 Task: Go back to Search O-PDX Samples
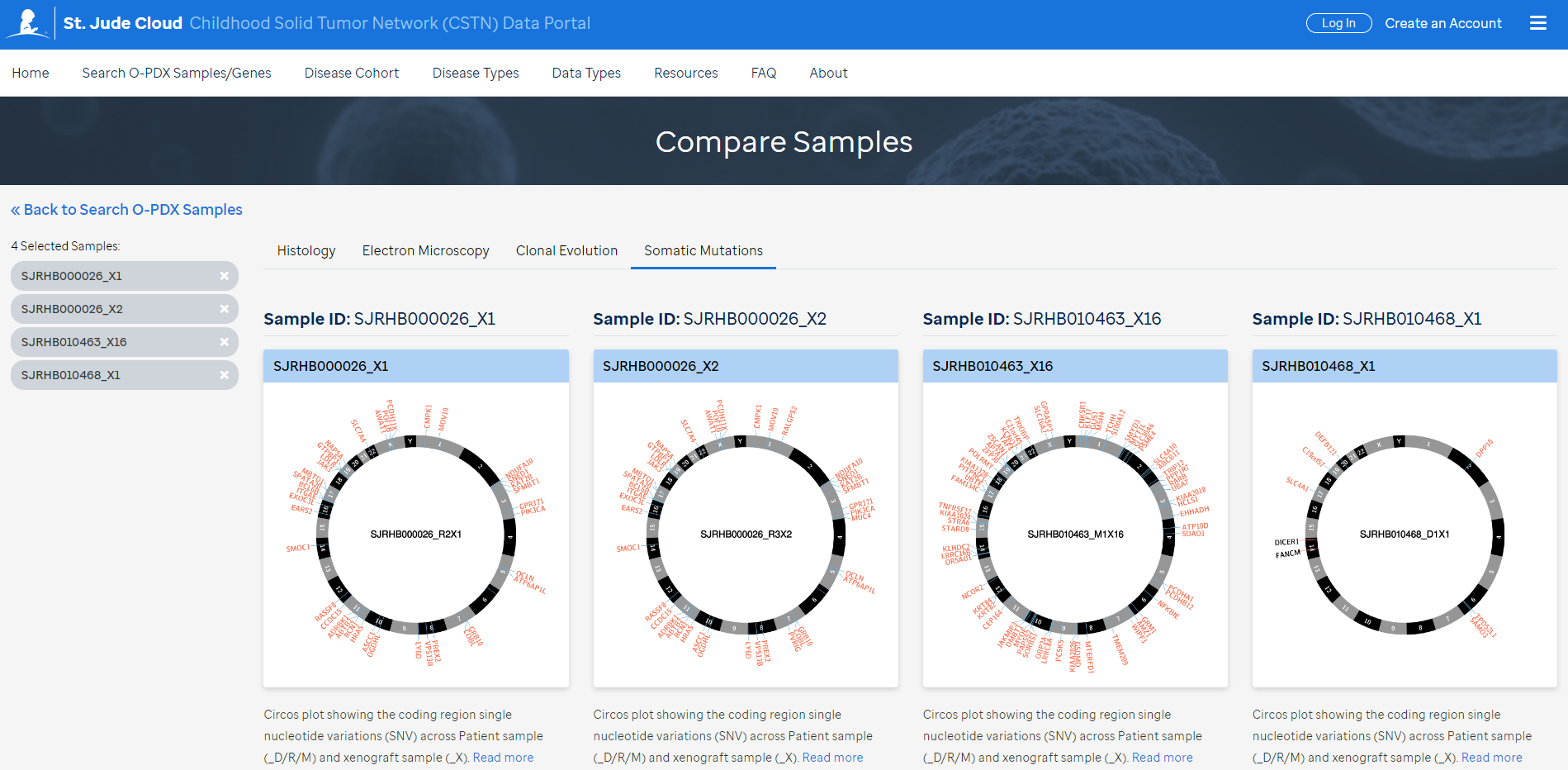(x=126, y=210)
